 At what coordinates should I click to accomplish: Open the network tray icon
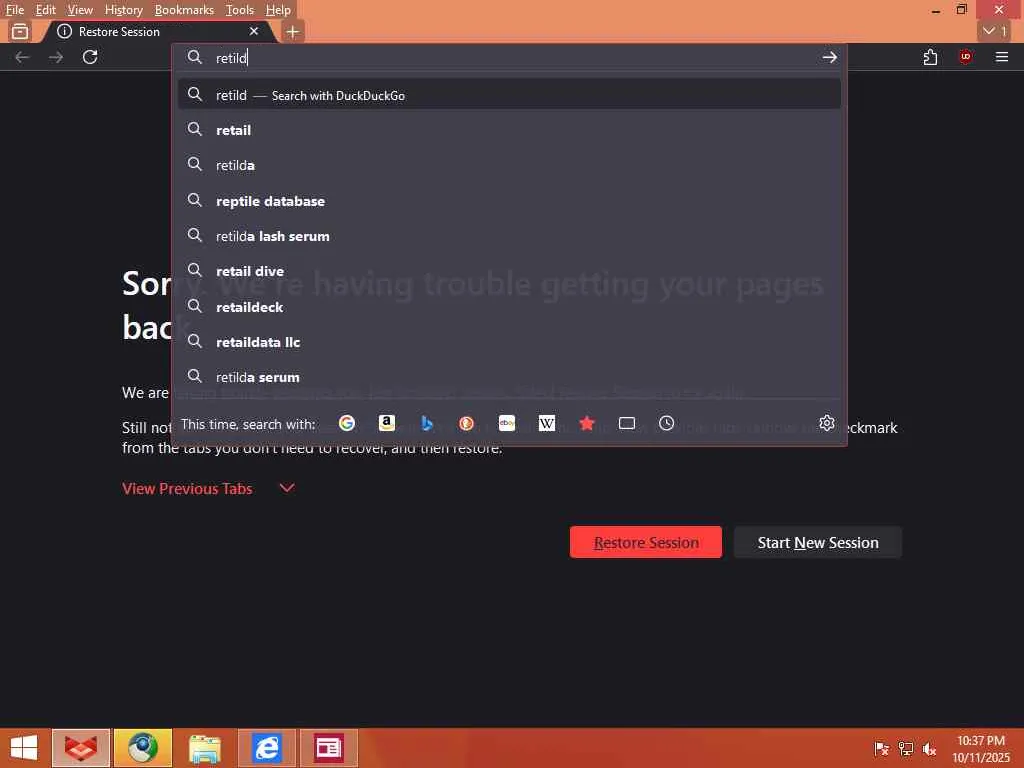[x=906, y=748]
